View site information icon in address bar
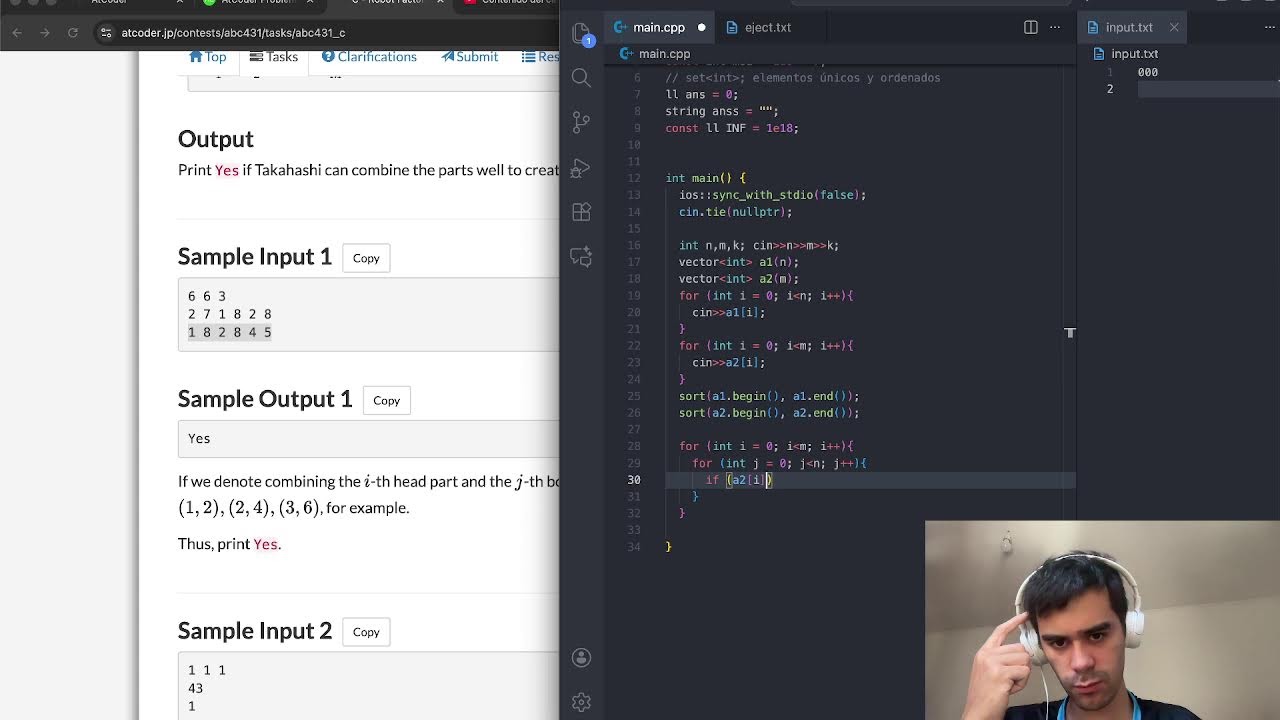This screenshot has height=720, width=1280. pos(106,33)
